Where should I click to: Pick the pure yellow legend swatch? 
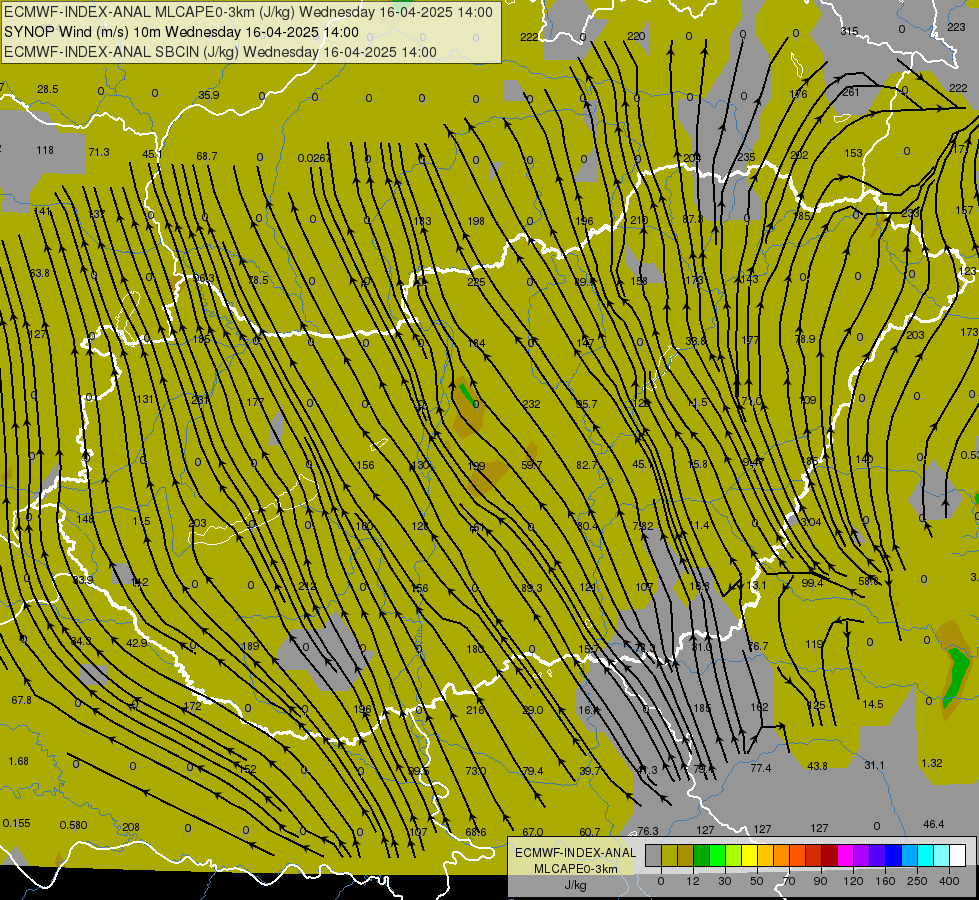(x=749, y=855)
